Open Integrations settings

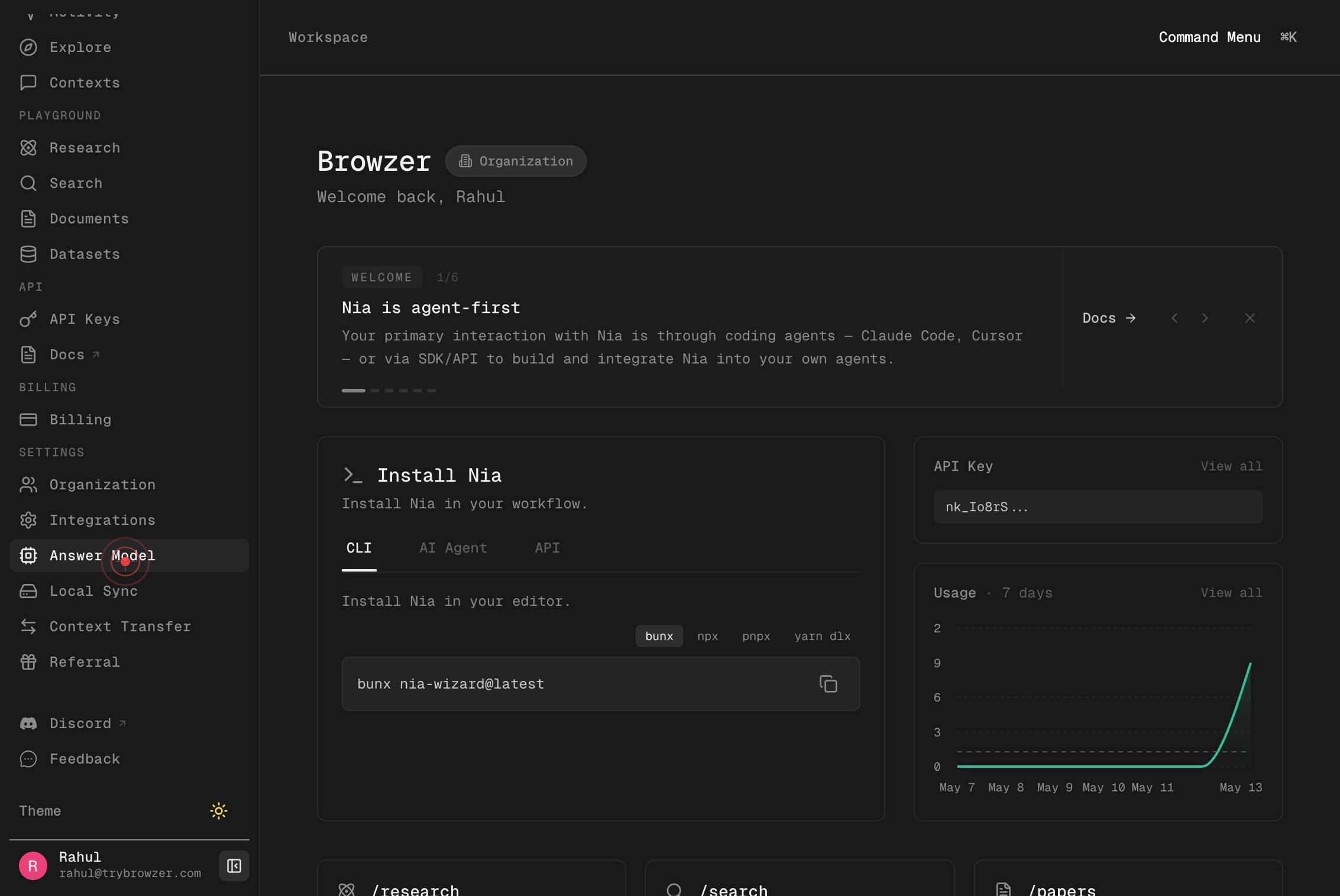[x=130, y=520]
